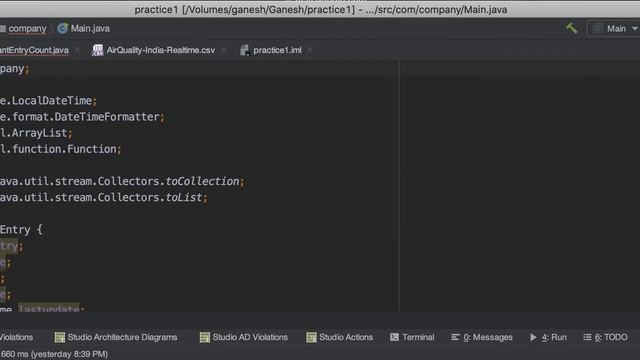
Task: Click the Studio AD Violations icon
Action: click(x=204, y=337)
